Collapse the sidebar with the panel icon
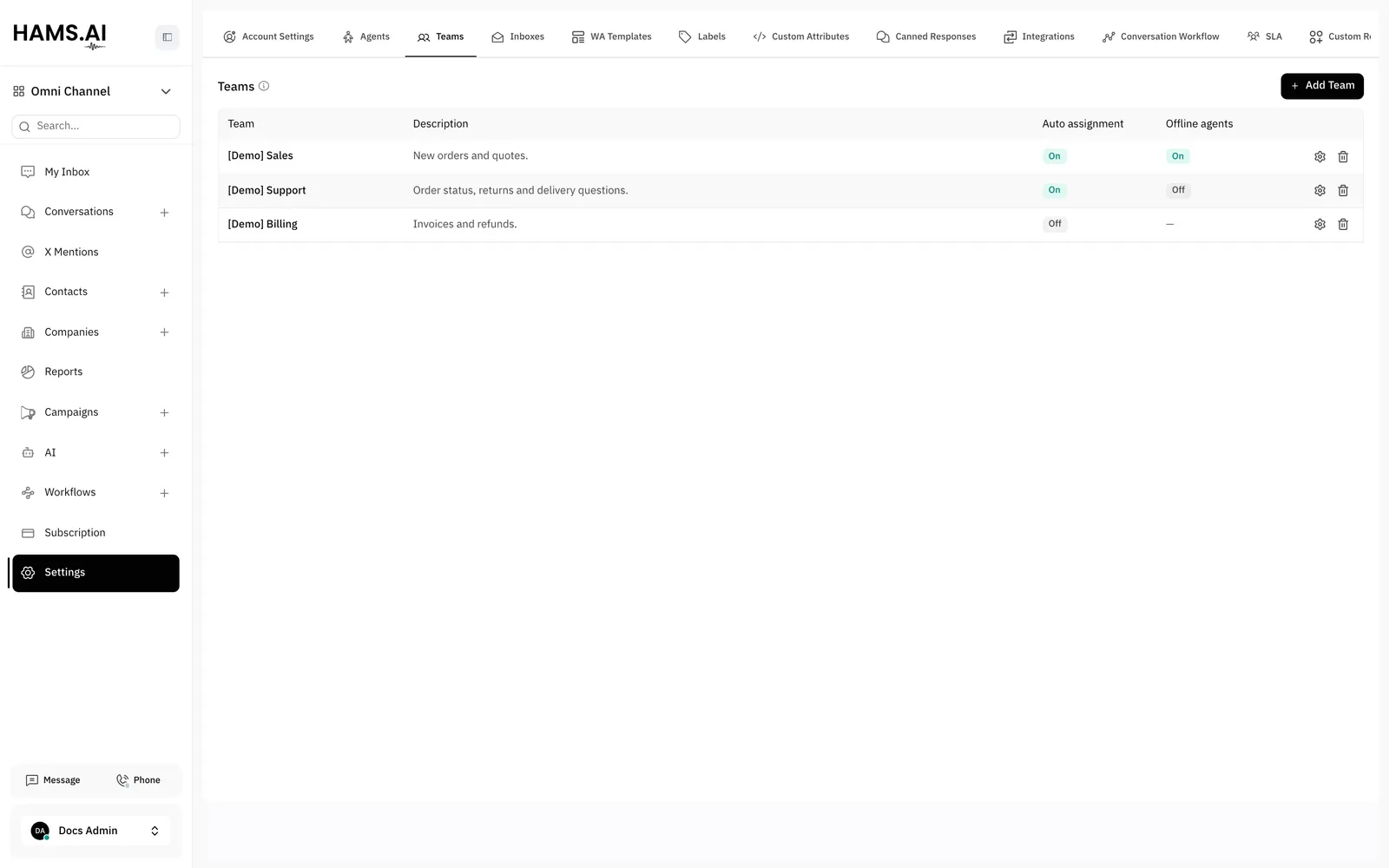This screenshot has width=1389, height=868. 168,37
